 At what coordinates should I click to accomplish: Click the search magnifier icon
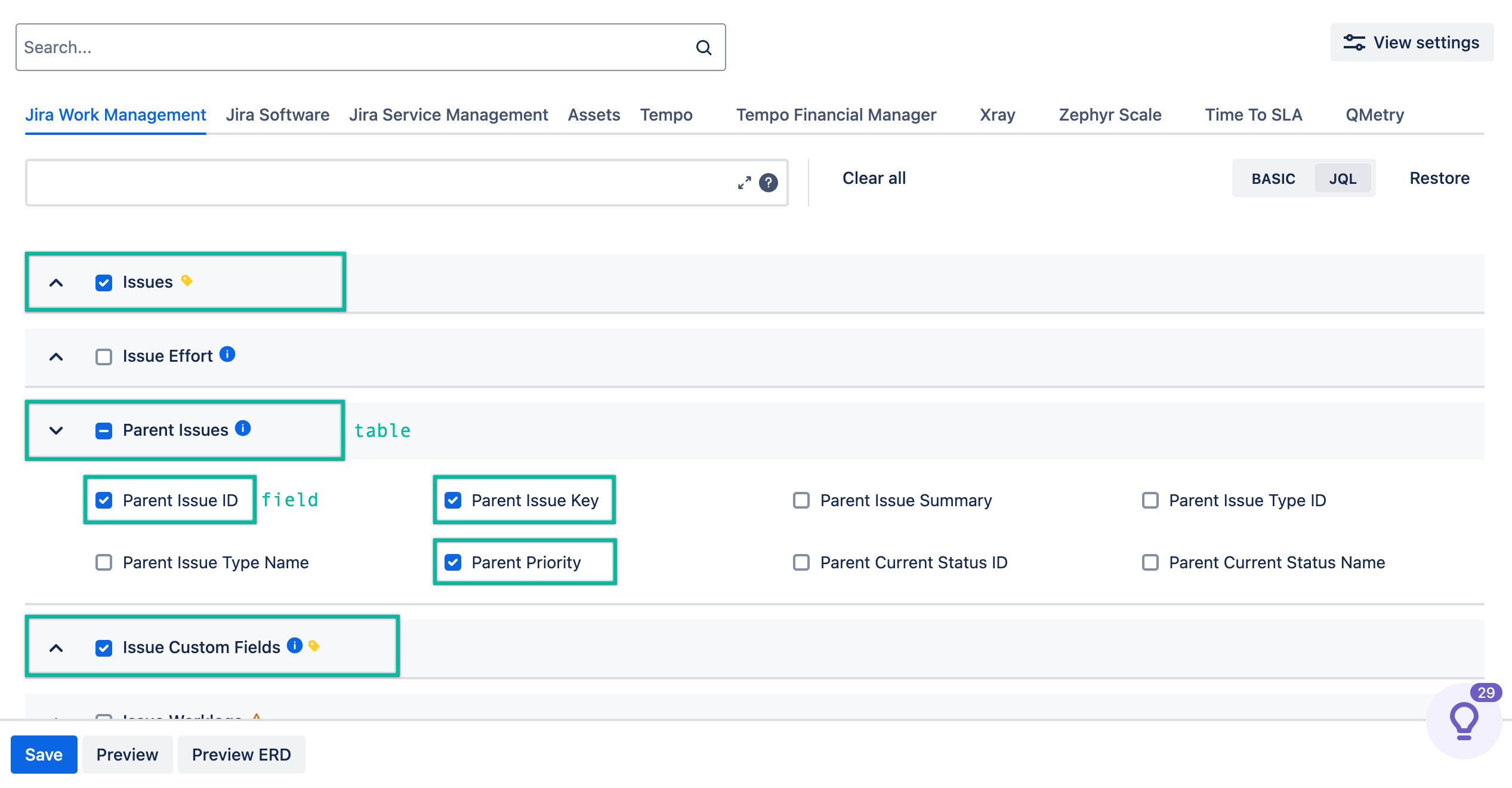point(704,47)
